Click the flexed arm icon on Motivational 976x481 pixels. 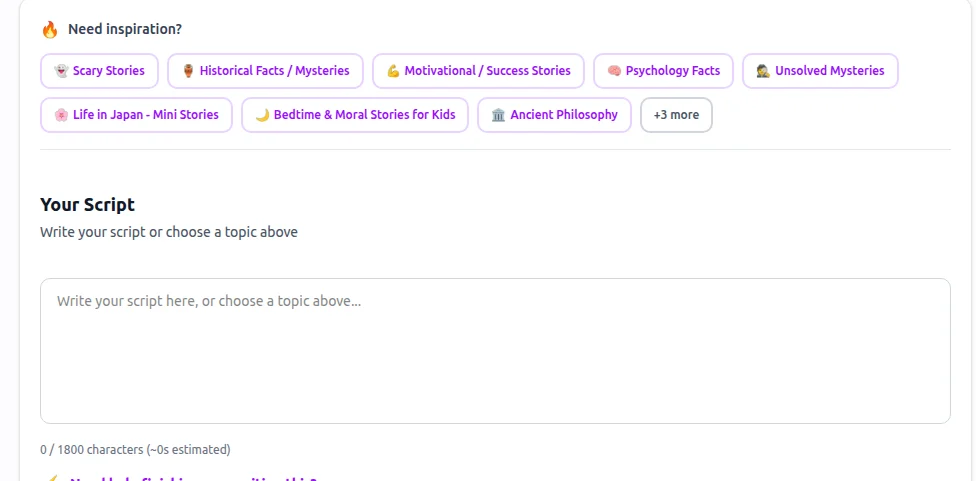[393, 71]
